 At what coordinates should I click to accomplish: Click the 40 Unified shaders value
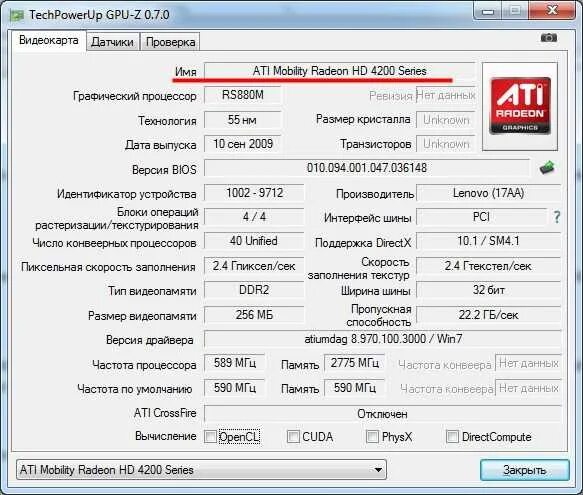pos(254,241)
